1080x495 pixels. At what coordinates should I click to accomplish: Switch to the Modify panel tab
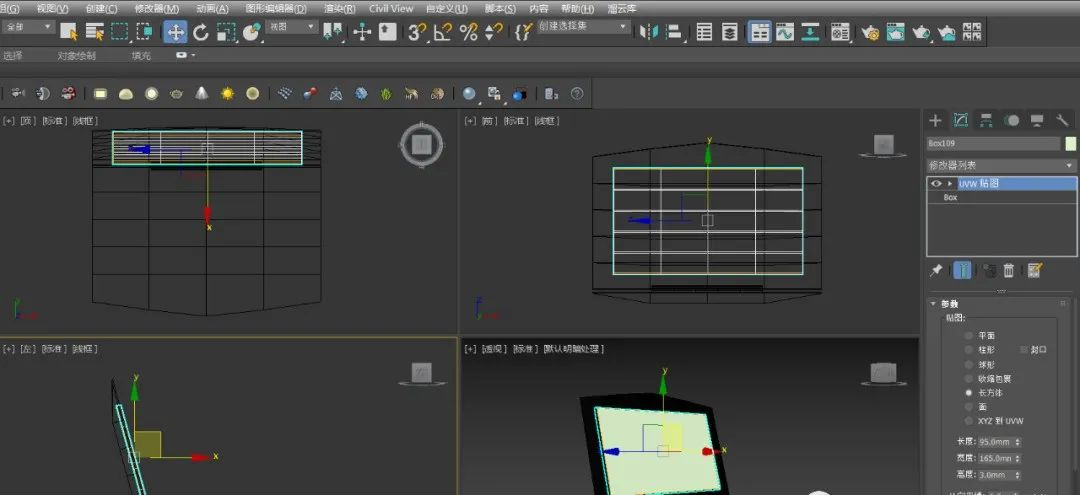(x=961, y=120)
